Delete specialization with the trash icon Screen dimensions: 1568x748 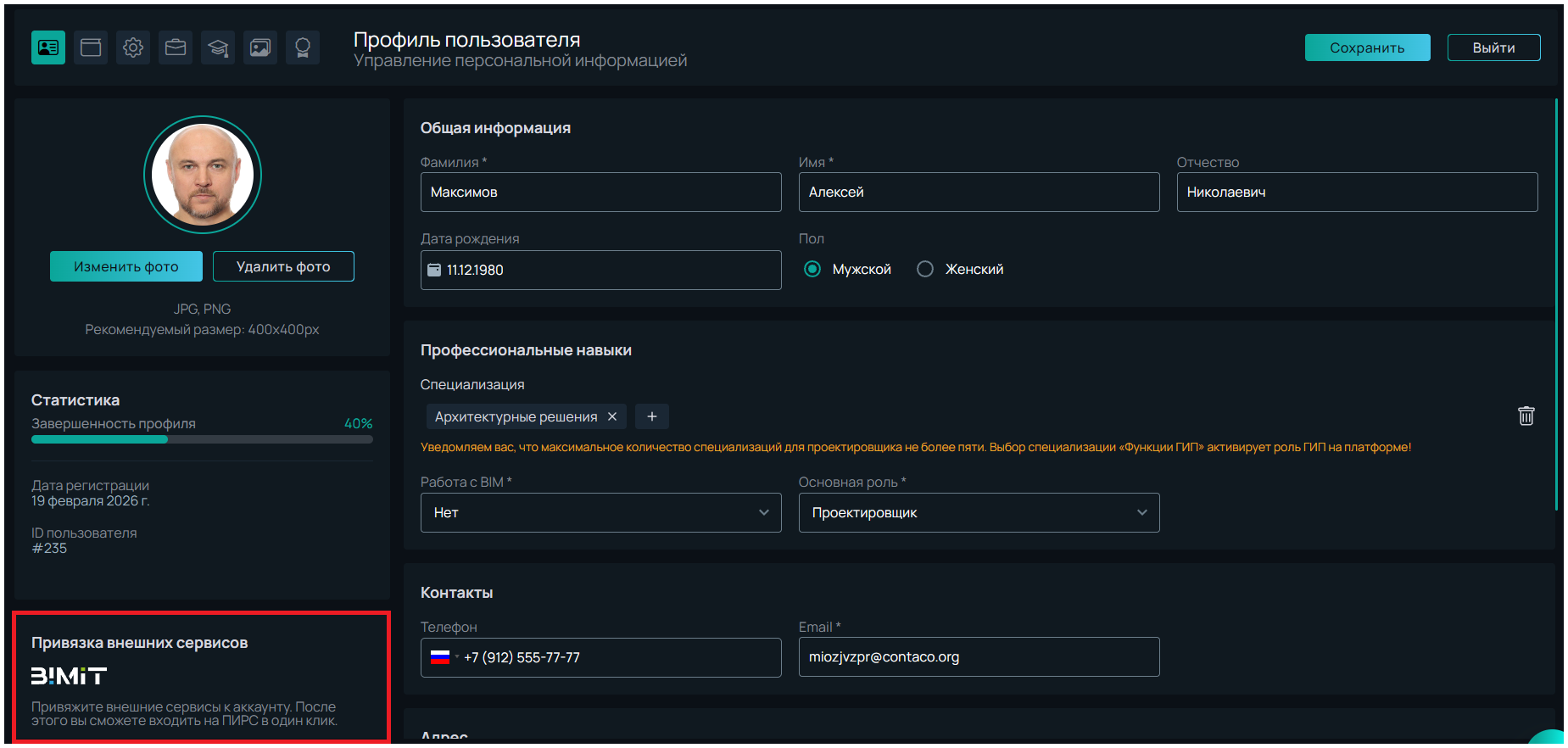1526,416
